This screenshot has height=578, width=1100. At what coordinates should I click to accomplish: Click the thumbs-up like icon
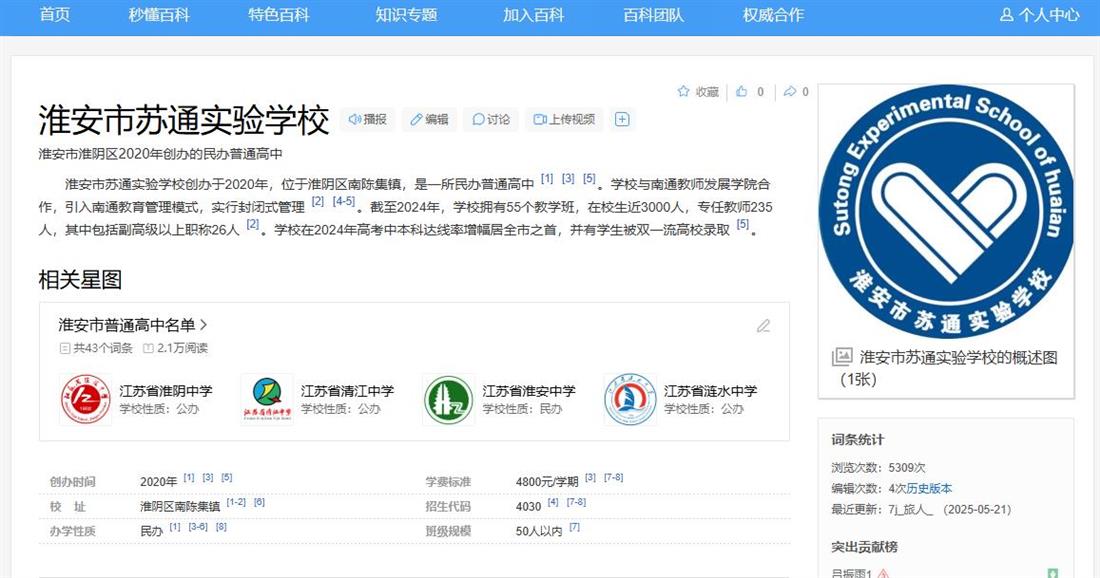(742, 91)
